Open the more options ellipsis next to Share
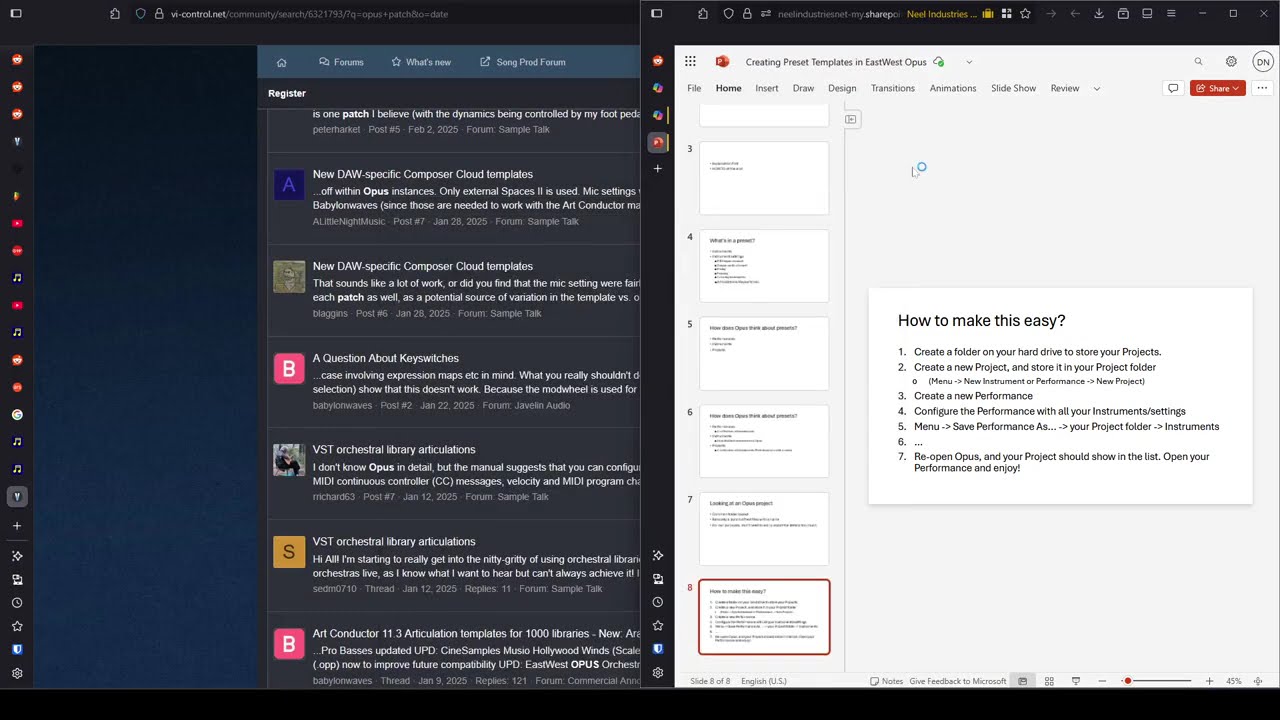The width and height of the screenshot is (1280, 720). click(1261, 88)
